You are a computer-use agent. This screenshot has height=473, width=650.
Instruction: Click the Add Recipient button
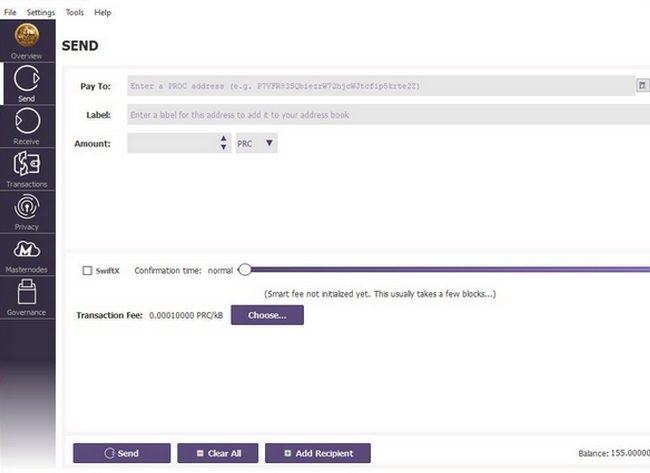[x=318, y=453]
